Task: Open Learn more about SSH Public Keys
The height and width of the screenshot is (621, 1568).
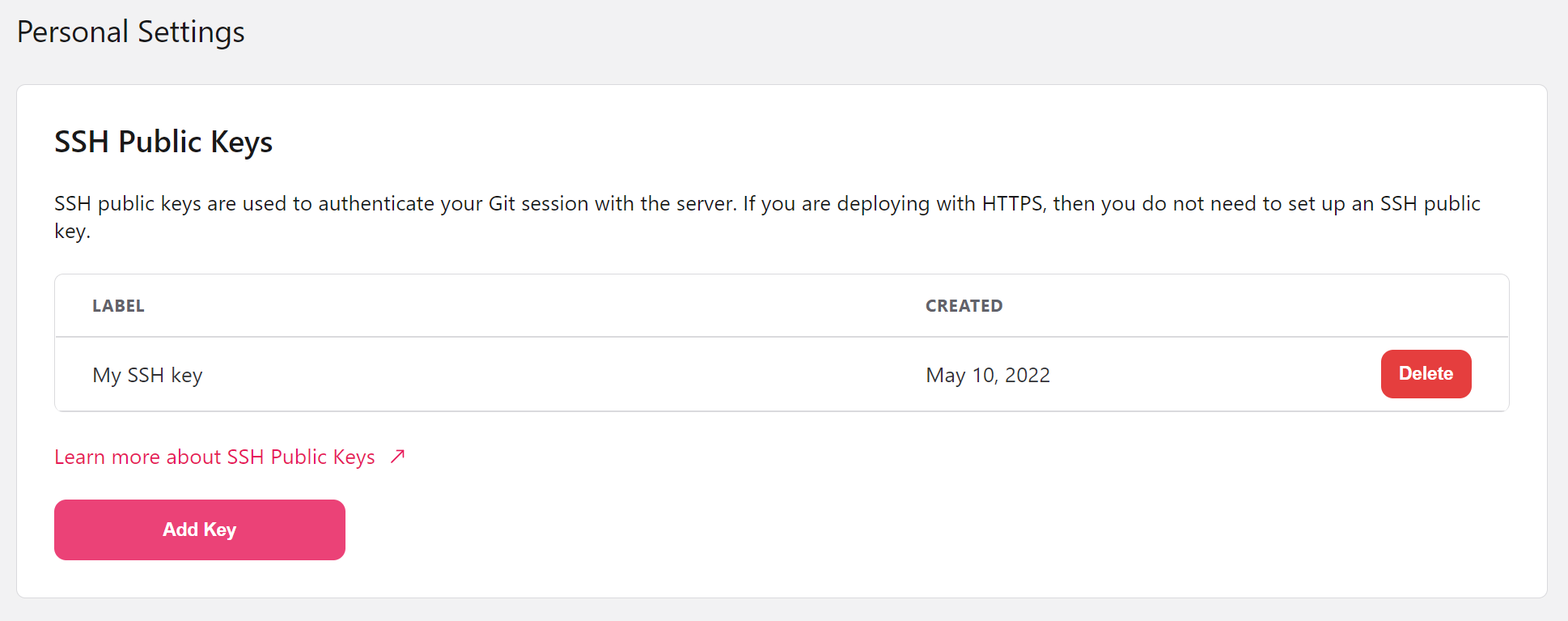Action: (214, 457)
